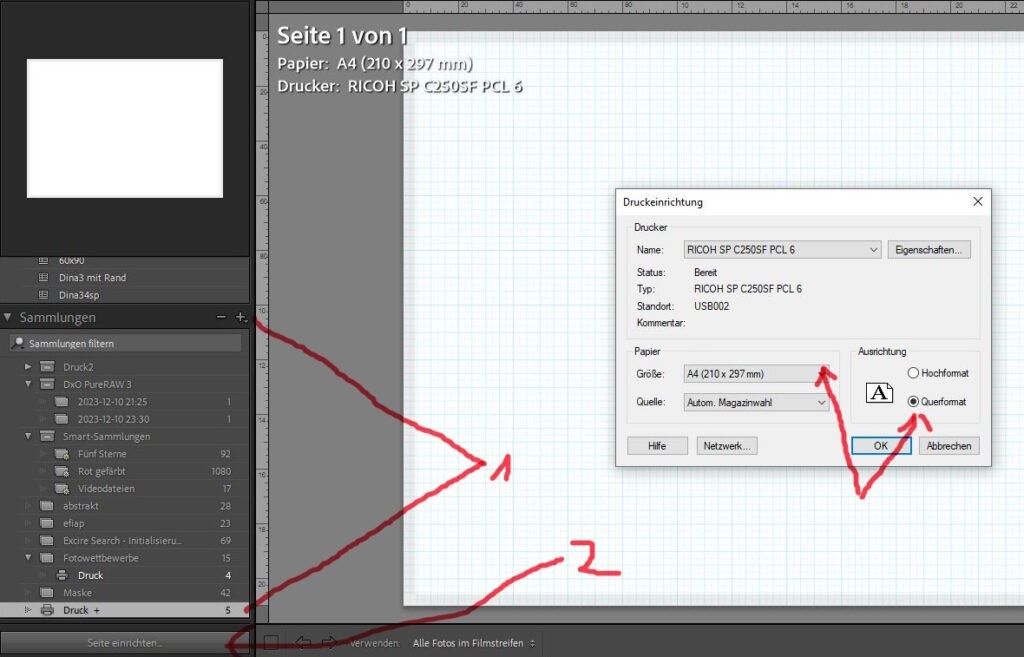
Task: Collapse the Fotowettbewerbe collection set
Action: pyautogui.click(x=28, y=558)
